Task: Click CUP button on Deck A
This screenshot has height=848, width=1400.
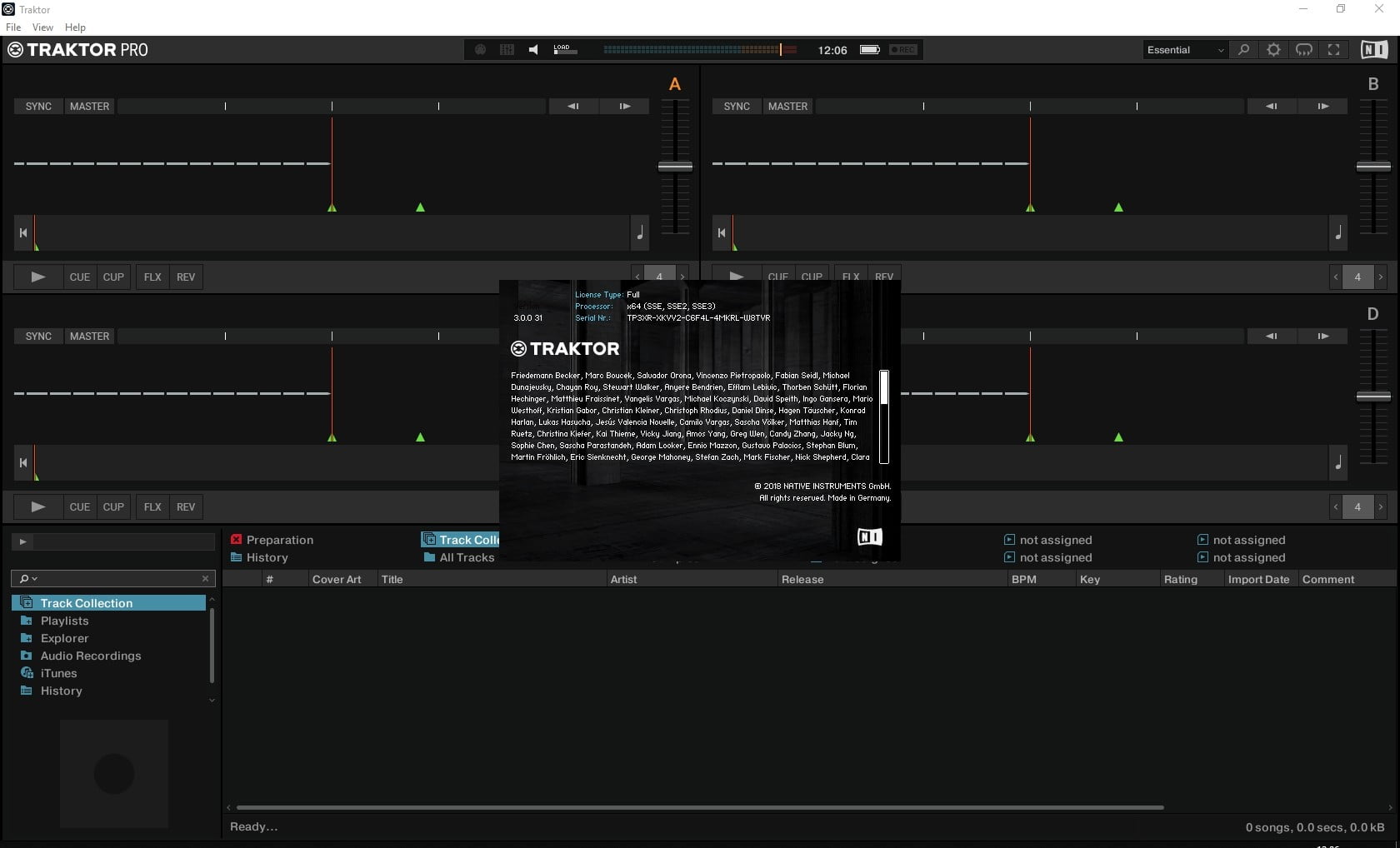Action: click(113, 277)
